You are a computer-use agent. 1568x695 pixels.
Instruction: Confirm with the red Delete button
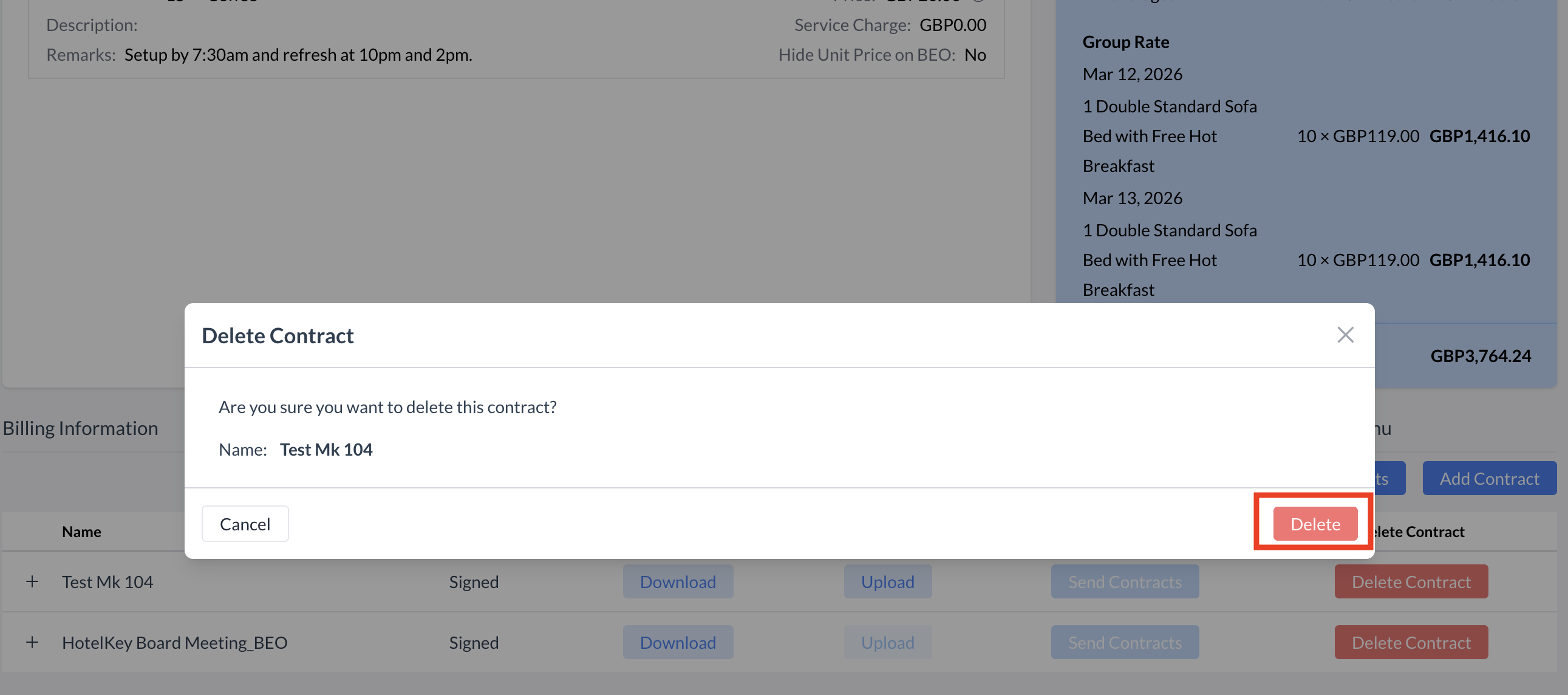pyautogui.click(x=1315, y=524)
